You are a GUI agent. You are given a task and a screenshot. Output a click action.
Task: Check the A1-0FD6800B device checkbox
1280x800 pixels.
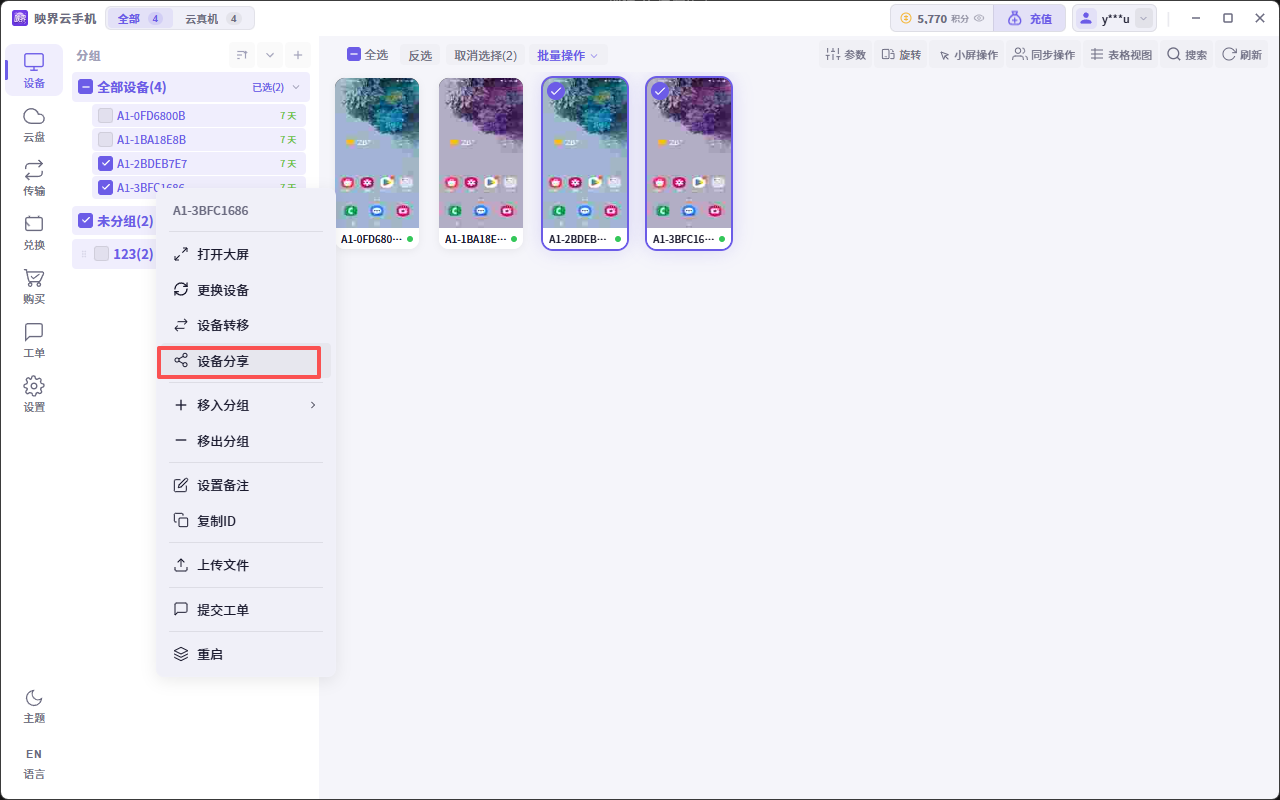pyautogui.click(x=105, y=116)
